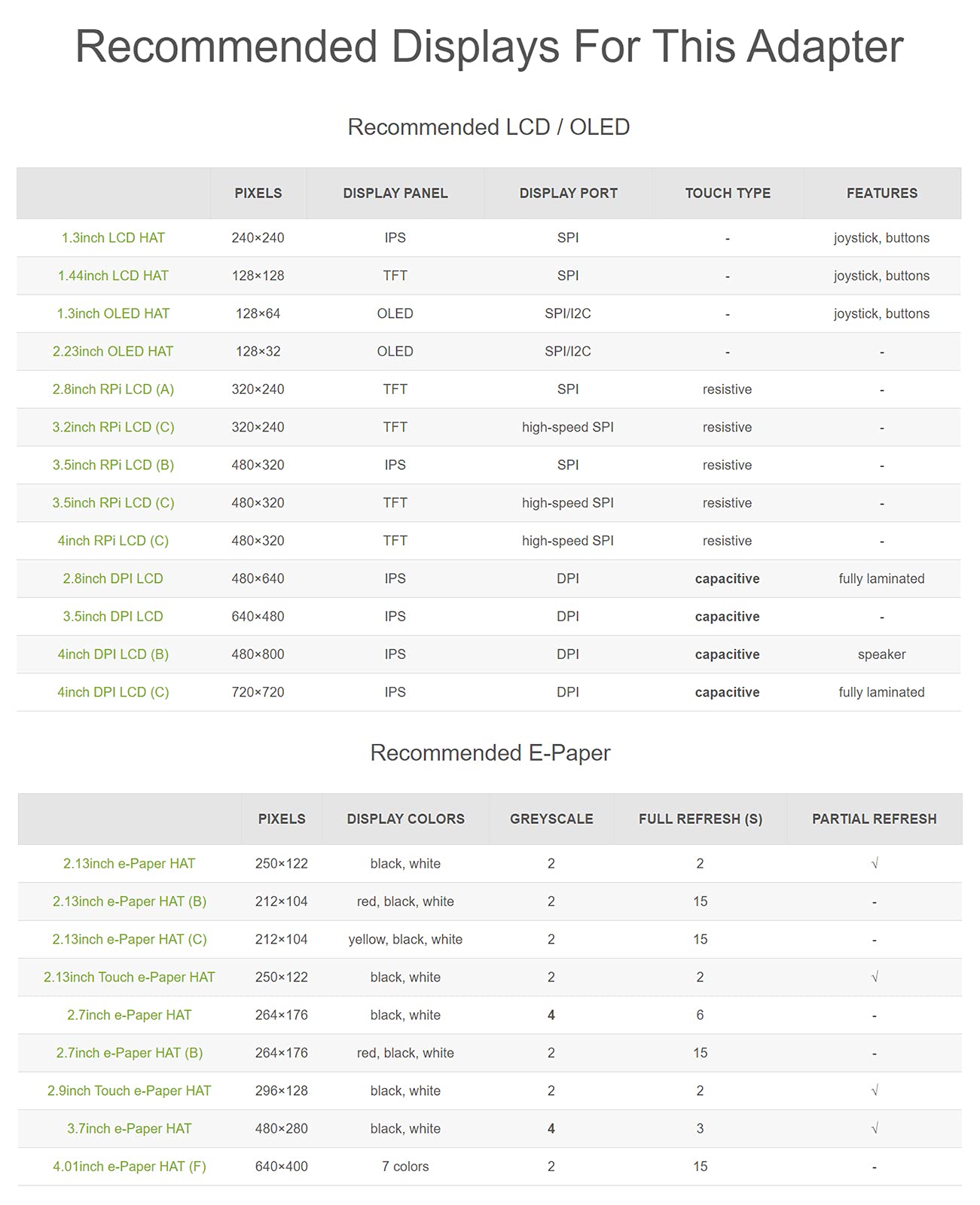
Task: Click the DISPLAY PORT column header
Action: [568, 194]
